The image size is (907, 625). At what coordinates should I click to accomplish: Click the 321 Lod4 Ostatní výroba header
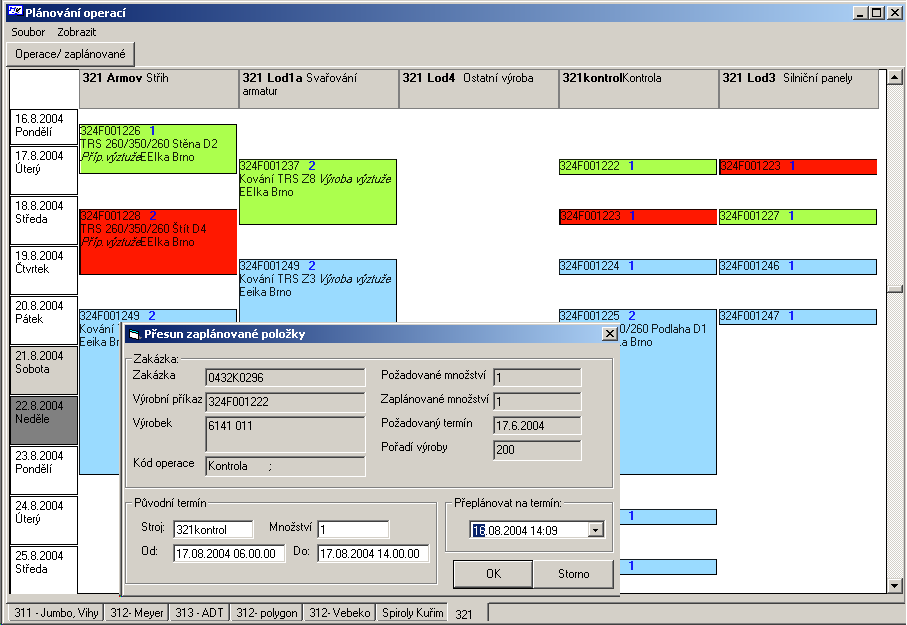[479, 89]
